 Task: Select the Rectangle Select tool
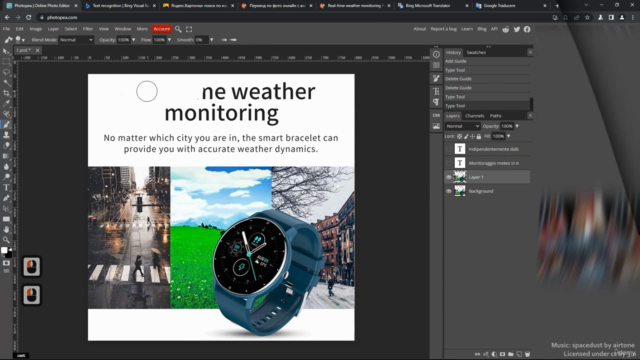[x=6, y=62]
